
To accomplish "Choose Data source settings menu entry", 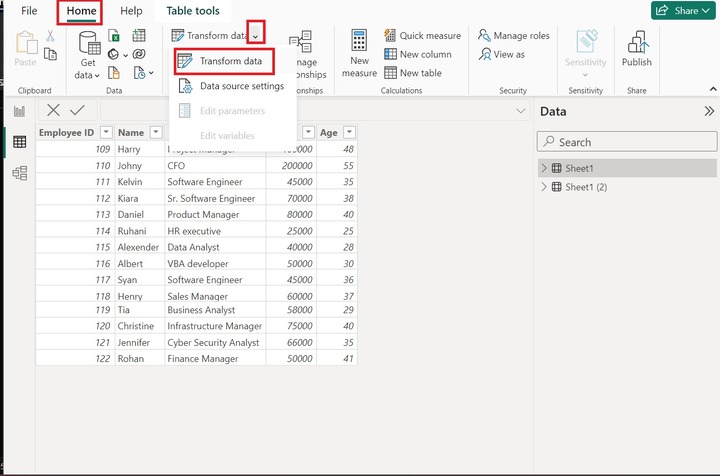I will (241, 86).
